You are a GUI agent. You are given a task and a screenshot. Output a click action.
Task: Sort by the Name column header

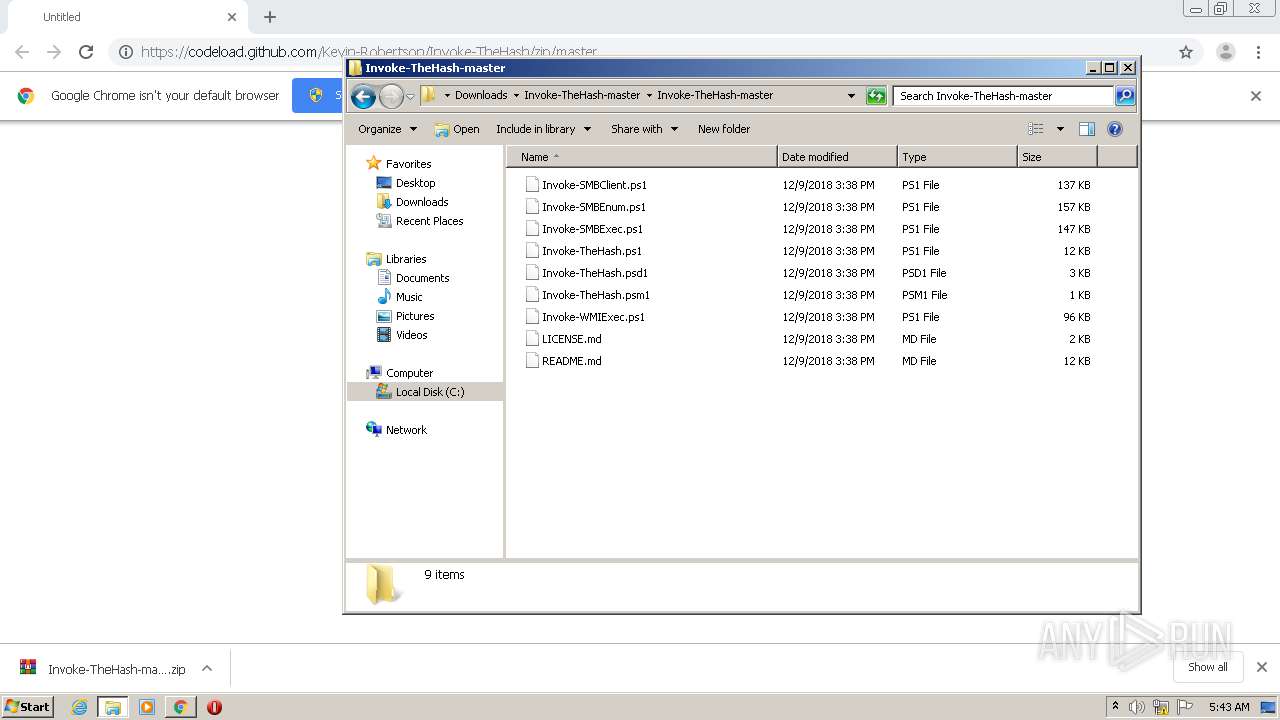pyautogui.click(x=641, y=157)
